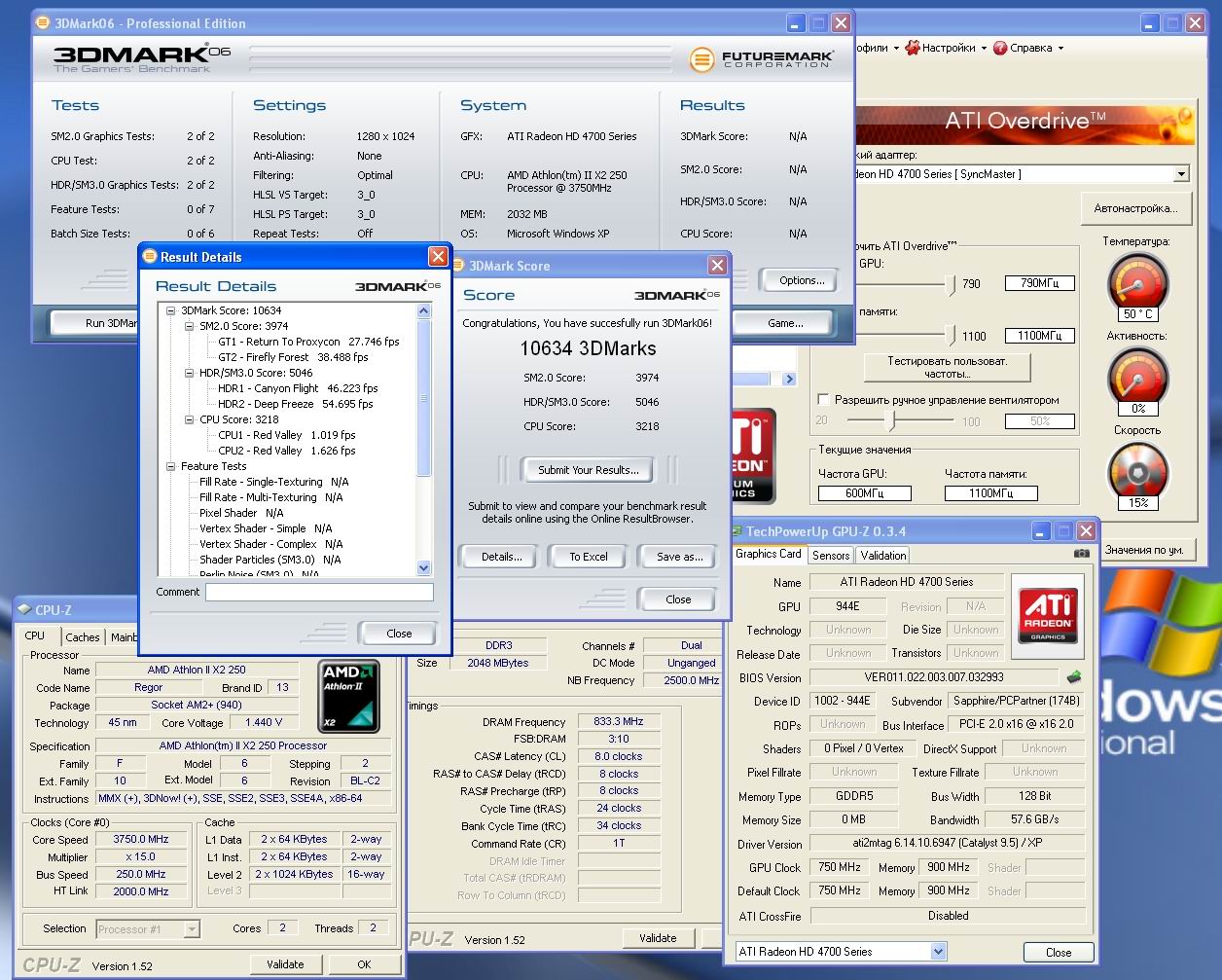Click the 3DMark06 title bar icon

coord(44,22)
